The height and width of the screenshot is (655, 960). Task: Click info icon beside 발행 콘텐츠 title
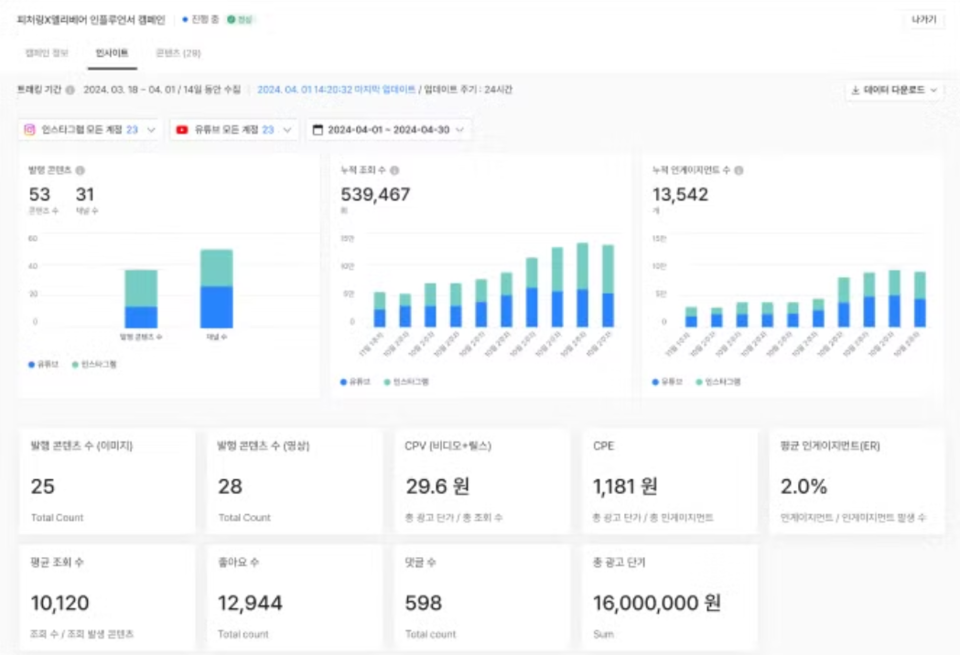[x=80, y=171]
